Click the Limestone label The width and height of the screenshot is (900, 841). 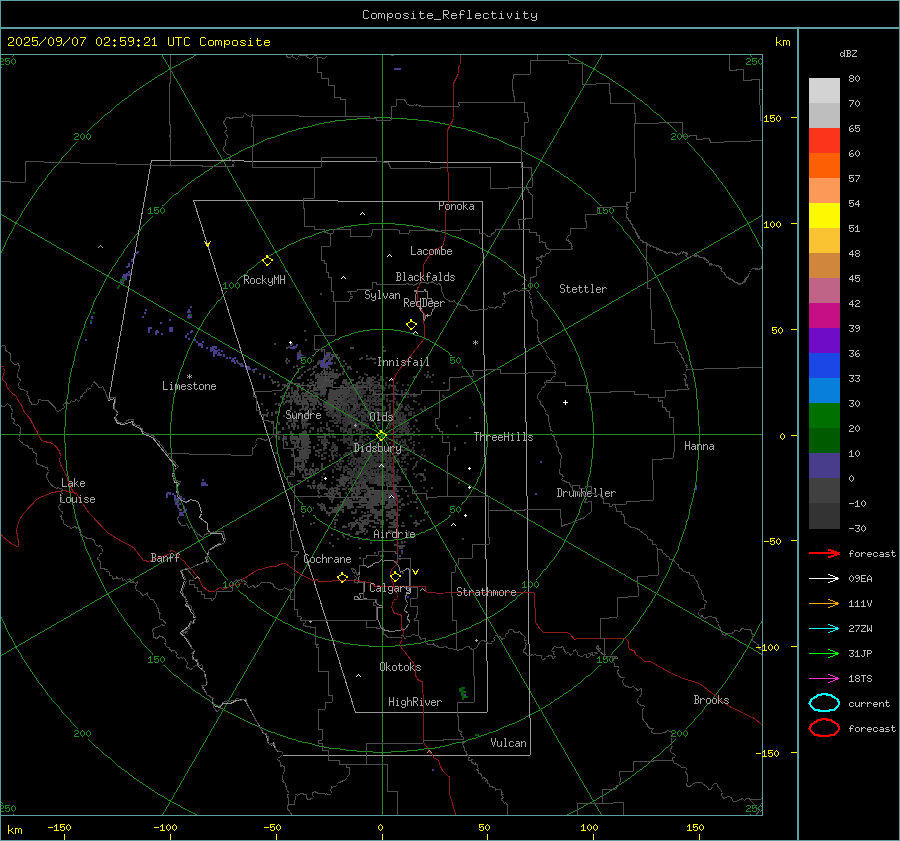[189, 386]
